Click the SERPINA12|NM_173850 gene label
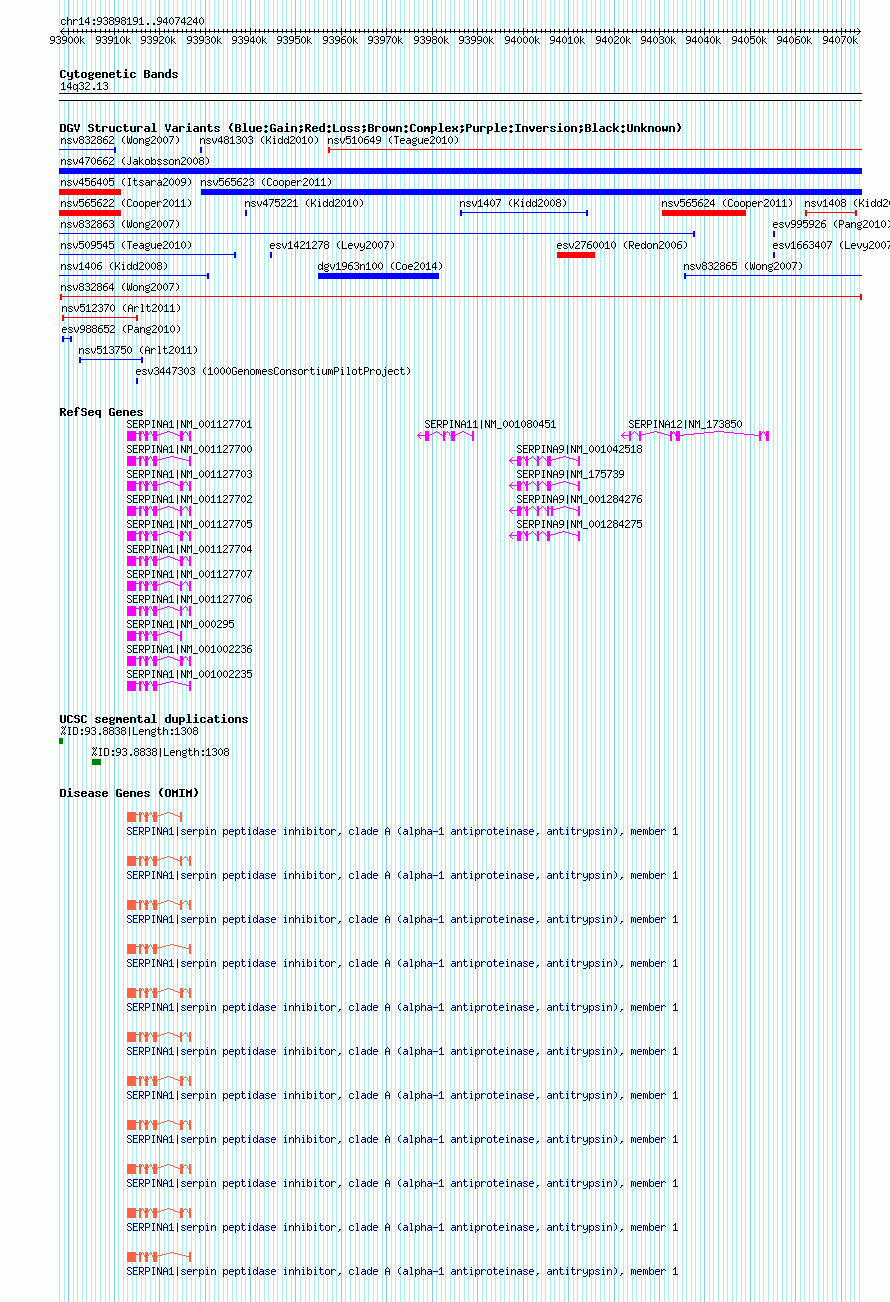 tap(685, 424)
